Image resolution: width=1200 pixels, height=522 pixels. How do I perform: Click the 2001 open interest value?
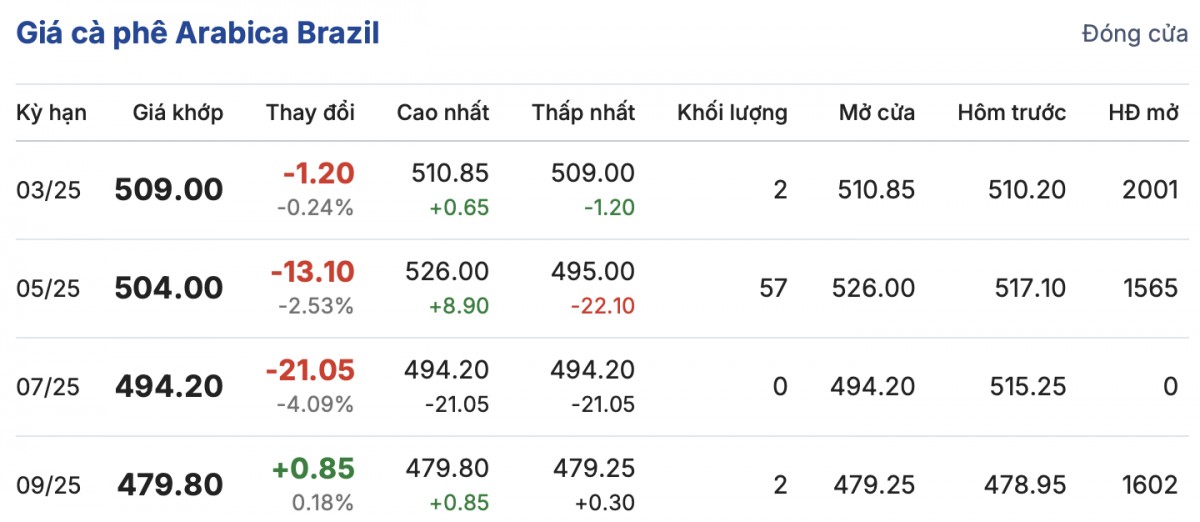[x=1150, y=189]
